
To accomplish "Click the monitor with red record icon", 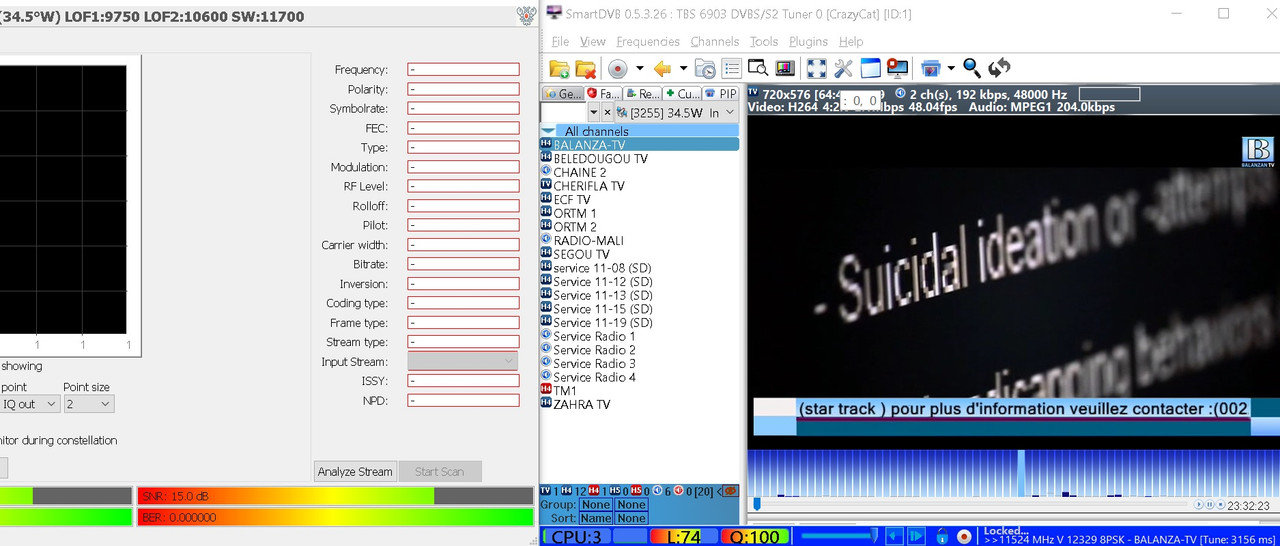I will click(x=897, y=68).
